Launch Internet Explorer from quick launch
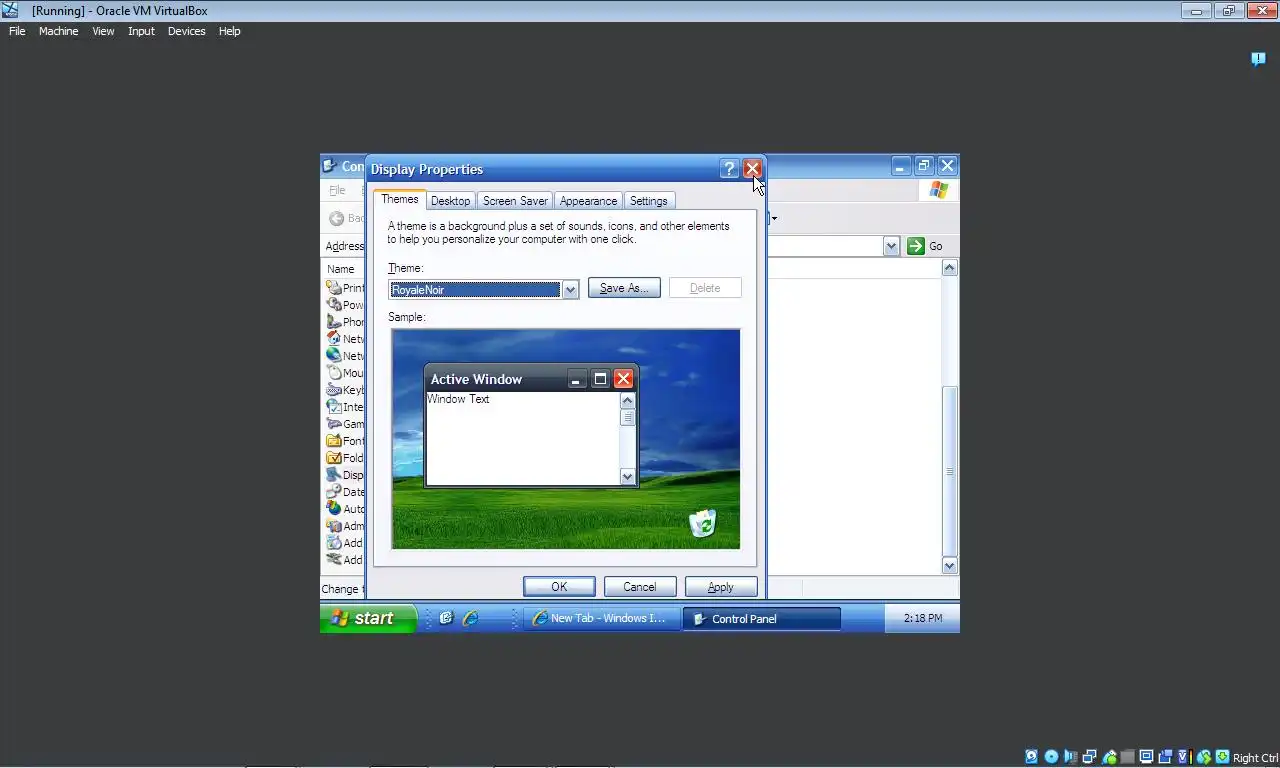Image resolution: width=1280 pixels, height=768 pixels. [x=470, y=618]
